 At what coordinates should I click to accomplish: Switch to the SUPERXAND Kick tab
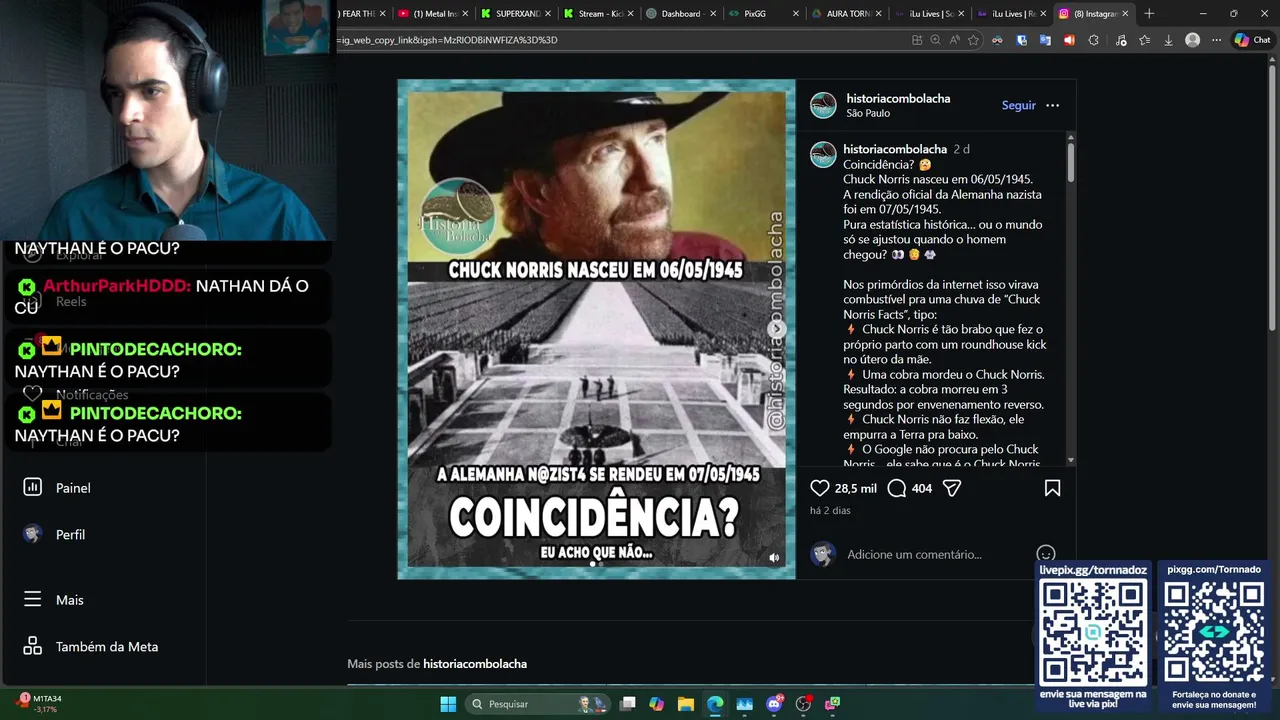(513, 13)
